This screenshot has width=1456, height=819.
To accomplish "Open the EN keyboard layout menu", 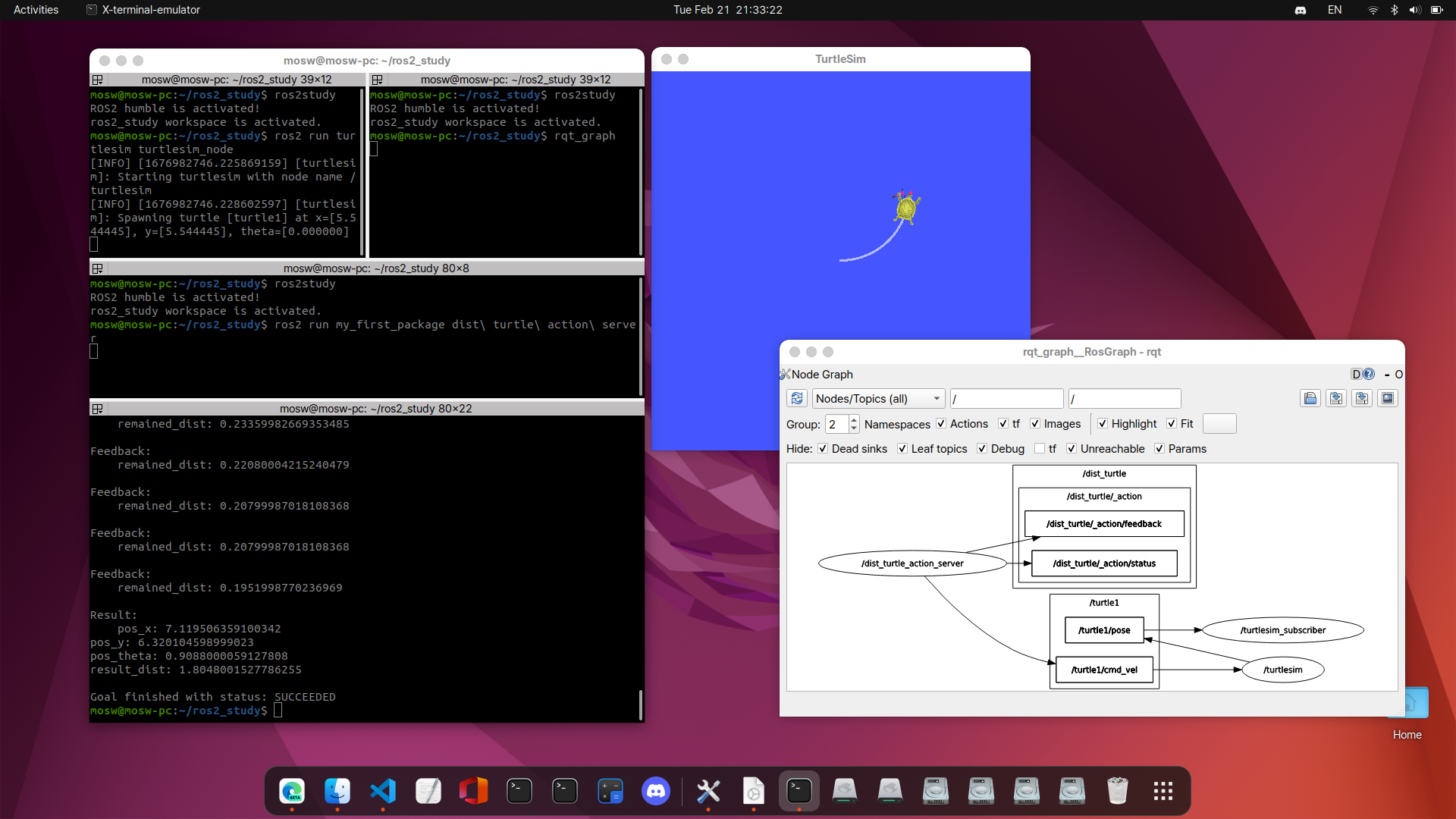I will (1335, 10).
